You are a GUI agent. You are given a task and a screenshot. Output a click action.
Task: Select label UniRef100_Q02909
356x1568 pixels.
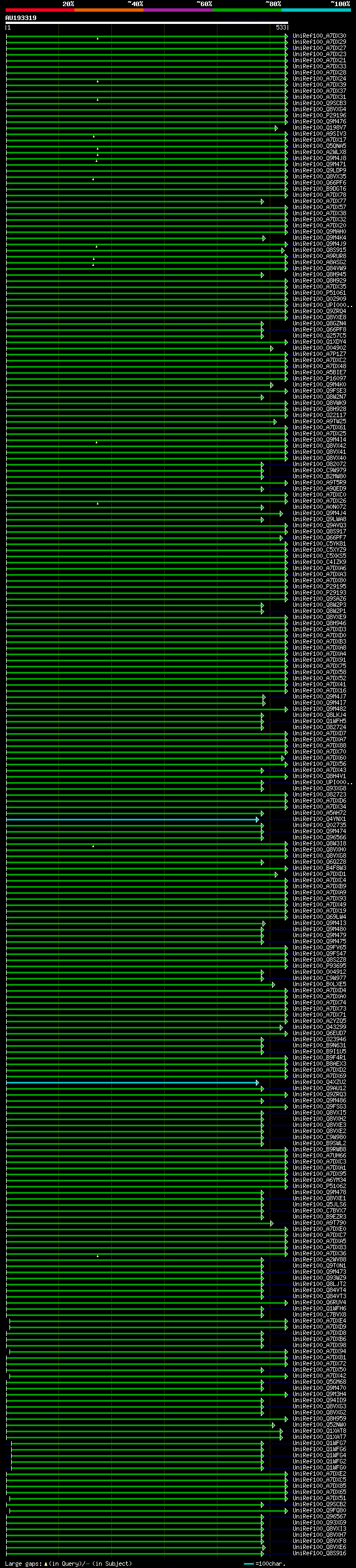point(319,299)
